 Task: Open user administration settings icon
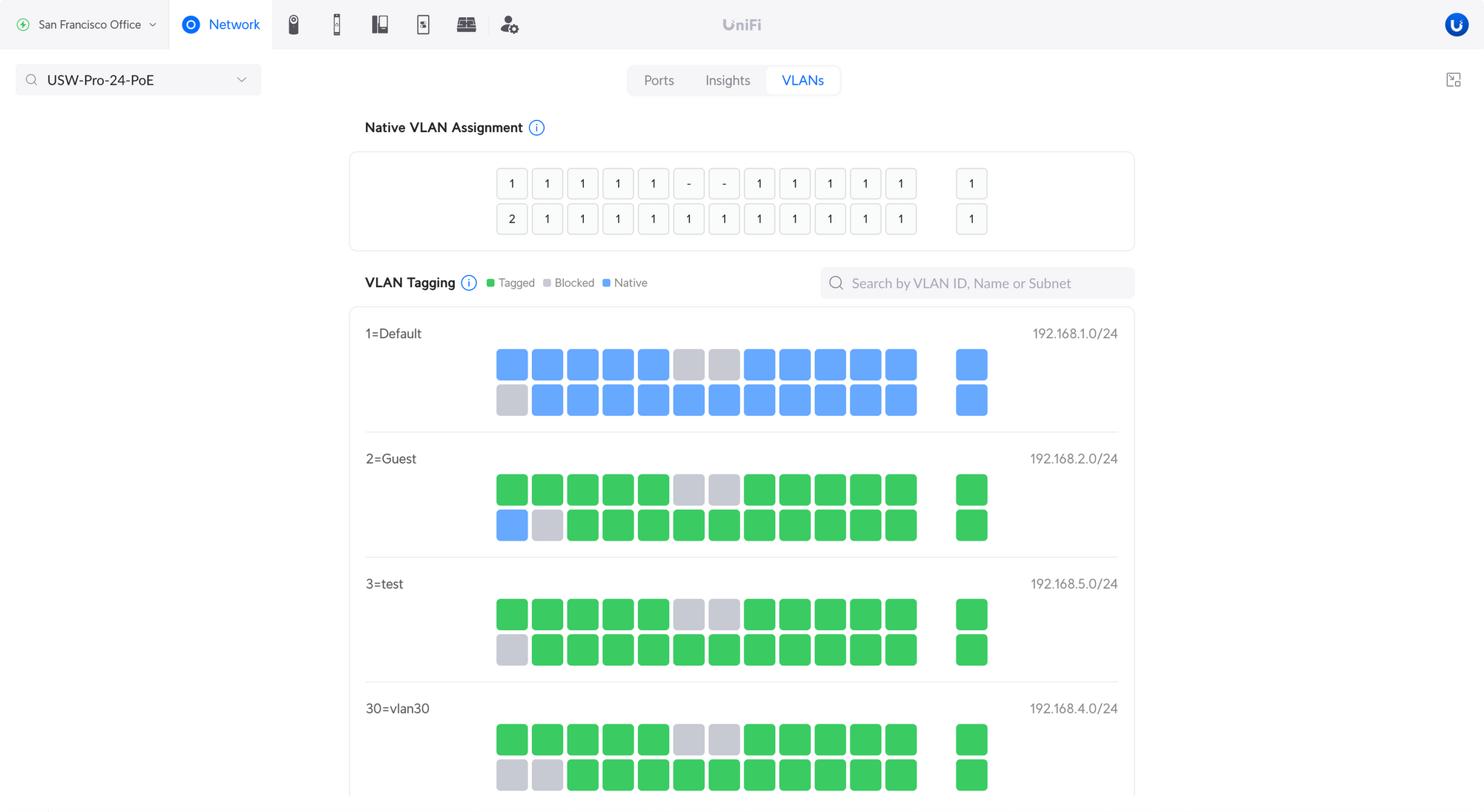[510, 24]
